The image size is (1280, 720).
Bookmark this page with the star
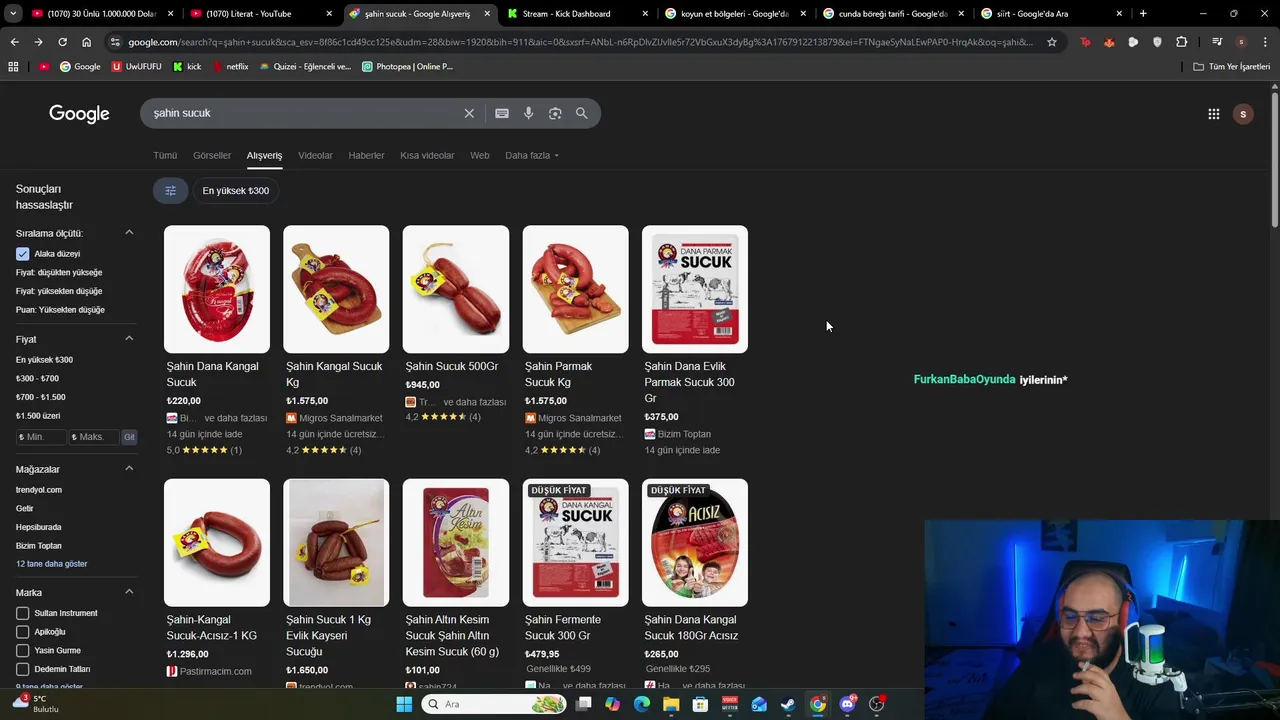click(x=1052, y=42)
